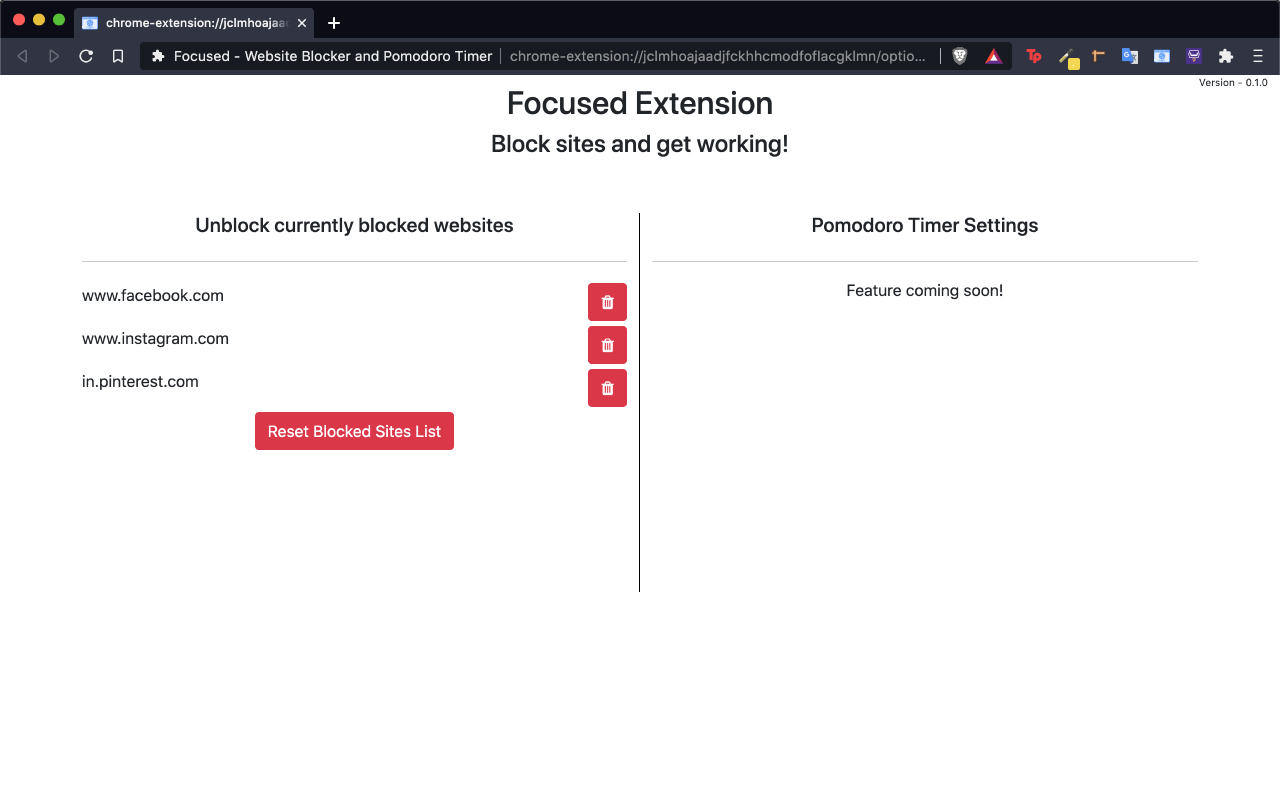Remove www.instagram.com using its trash icon
Screen dimensions: 1280x800
pyautogui.click(x=607, y=345)
